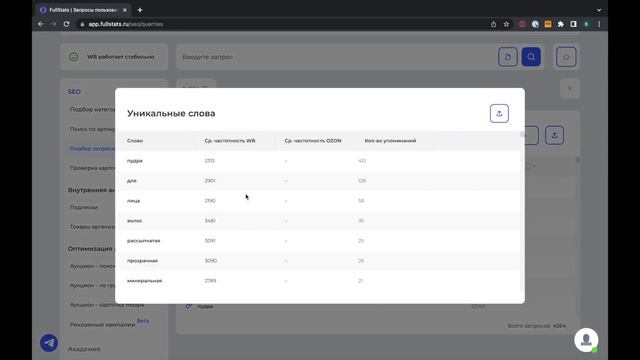Click the word рассыпчатая in the table

coord(143,241)
